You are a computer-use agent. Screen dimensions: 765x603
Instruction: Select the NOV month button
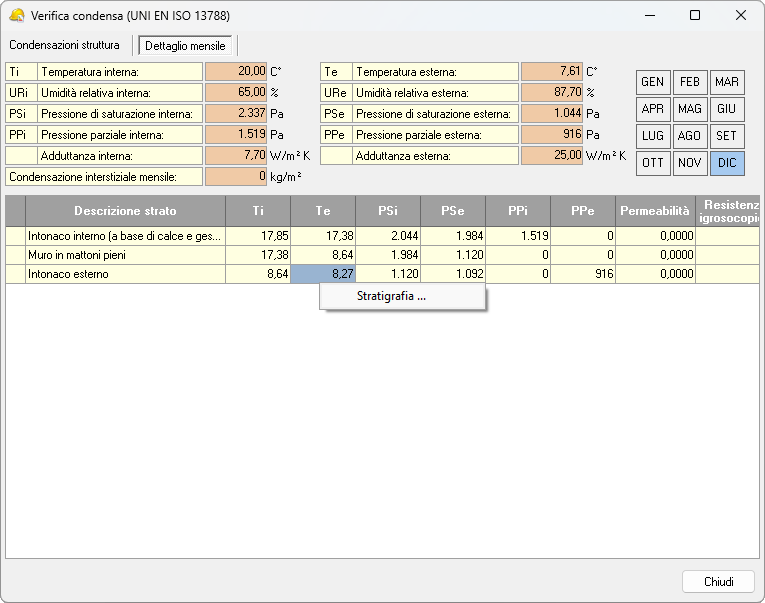[690, 163]
